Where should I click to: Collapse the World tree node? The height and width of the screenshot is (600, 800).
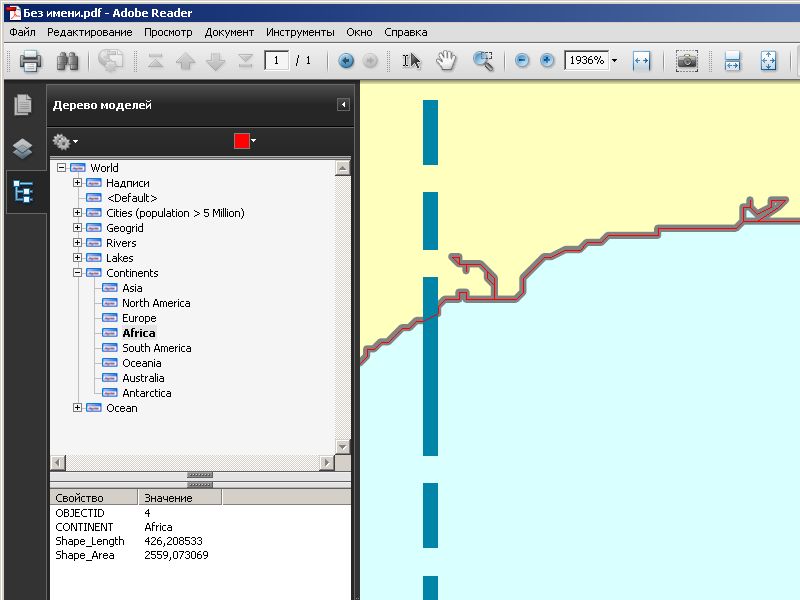(62, 168)
